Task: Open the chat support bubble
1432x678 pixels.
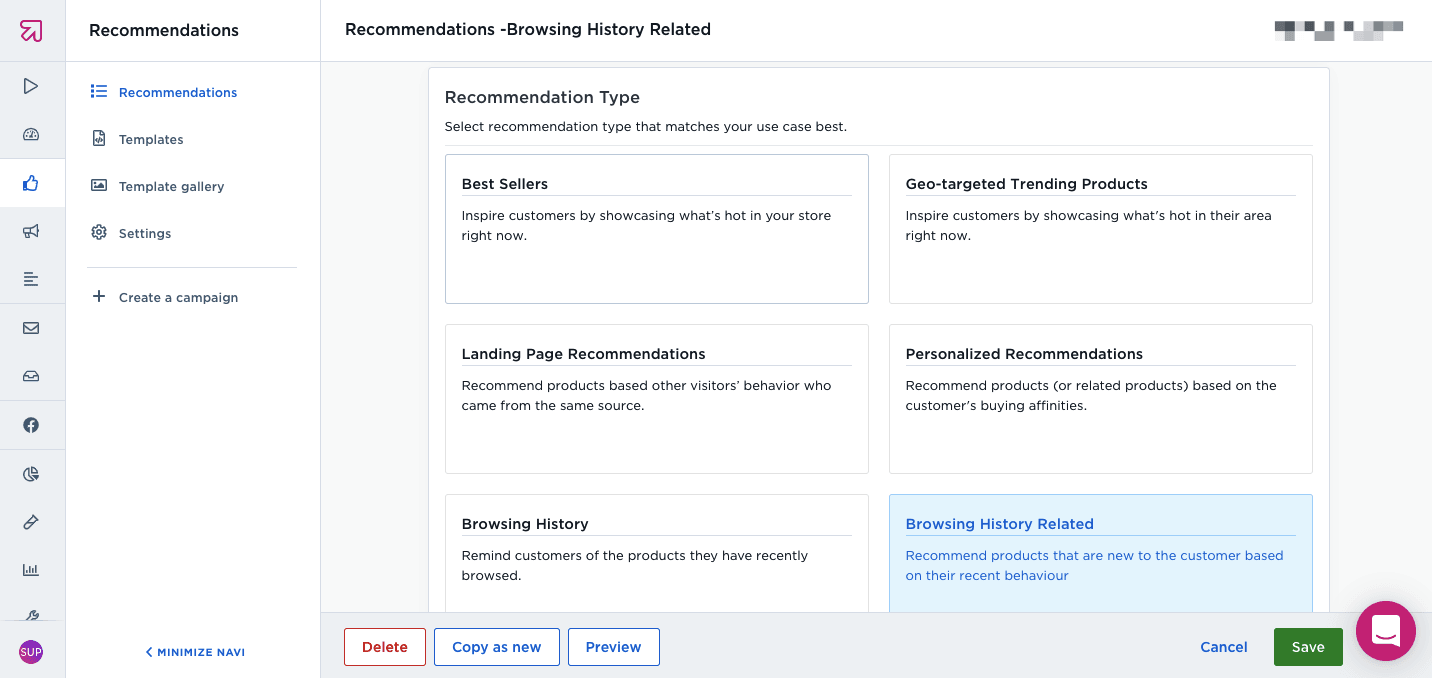Action: (x=1385, y=631)
